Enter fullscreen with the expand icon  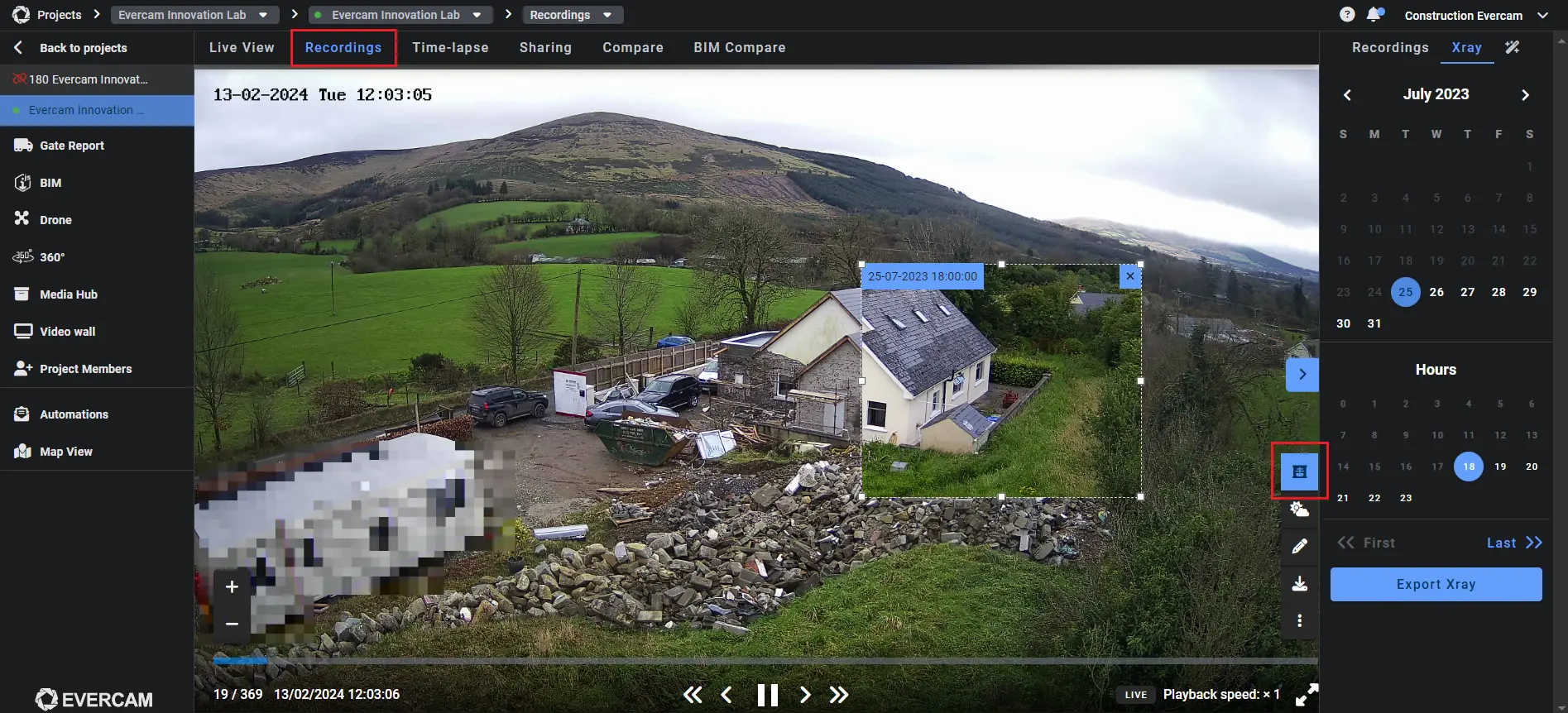tap(1307, 695)
